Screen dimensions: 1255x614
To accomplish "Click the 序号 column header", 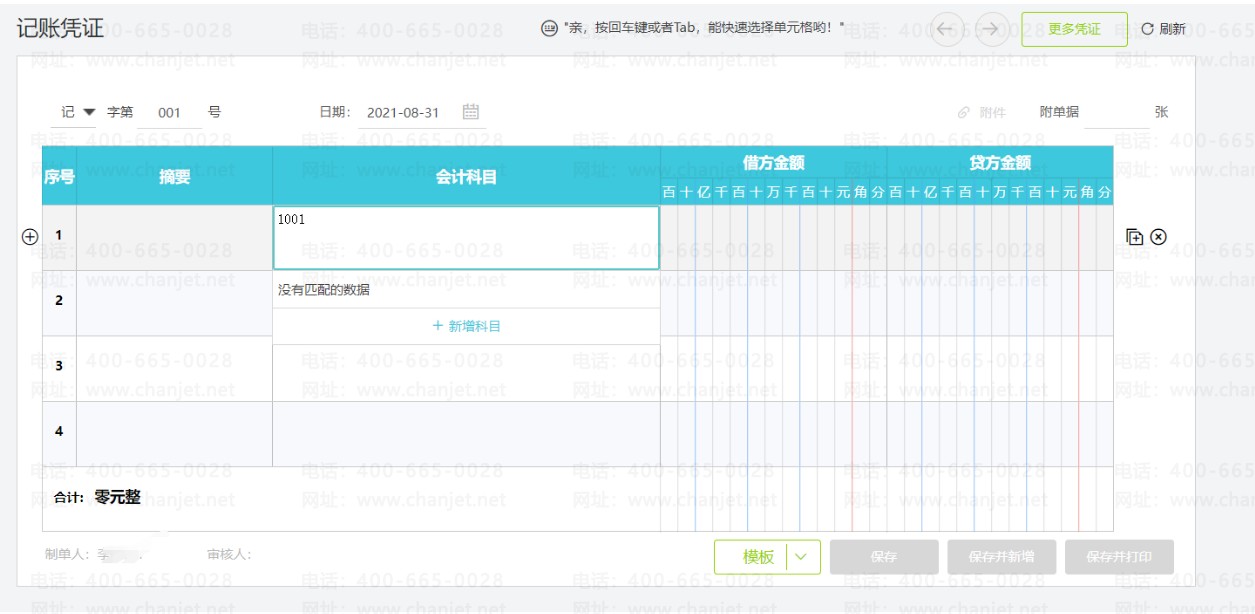I will pyautogui.click(x=59, y=177).
